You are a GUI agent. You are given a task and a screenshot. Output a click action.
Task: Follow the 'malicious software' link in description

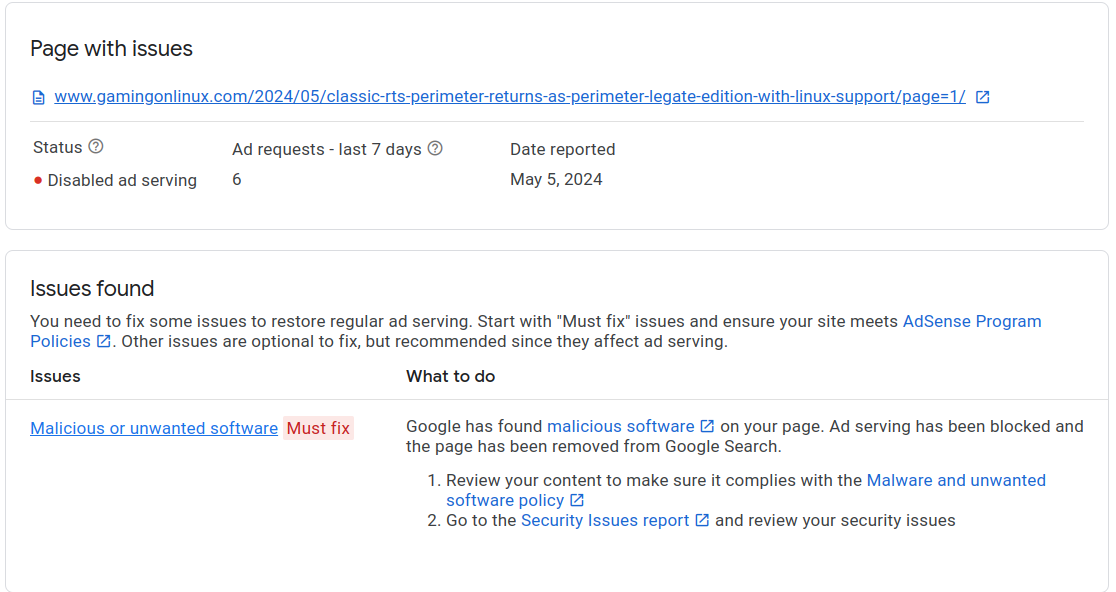[620, 426]
